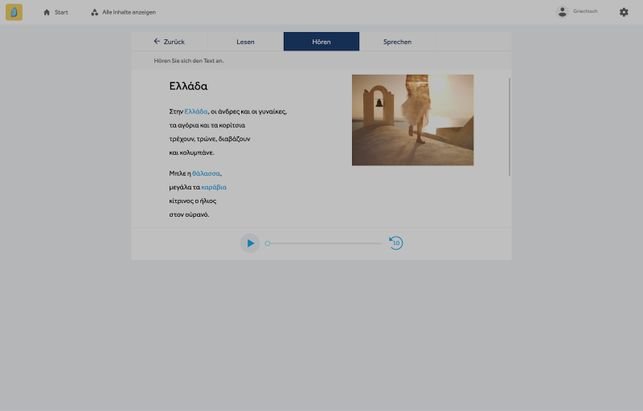Click the Greece bell tower picture
The image size is (643, 411).
coord(412,120)
